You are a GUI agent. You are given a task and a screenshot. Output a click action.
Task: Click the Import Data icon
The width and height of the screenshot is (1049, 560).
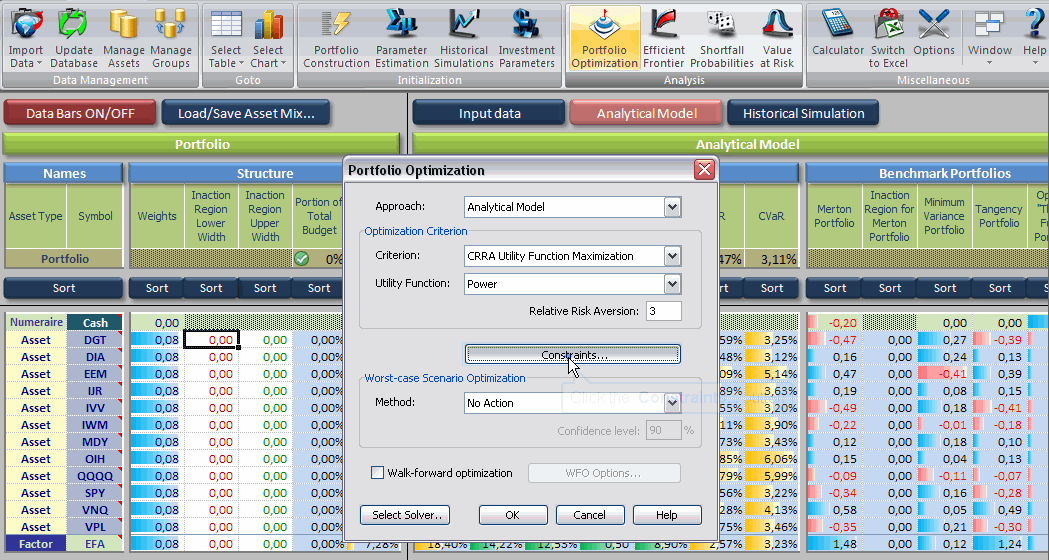tap(26, 24)
